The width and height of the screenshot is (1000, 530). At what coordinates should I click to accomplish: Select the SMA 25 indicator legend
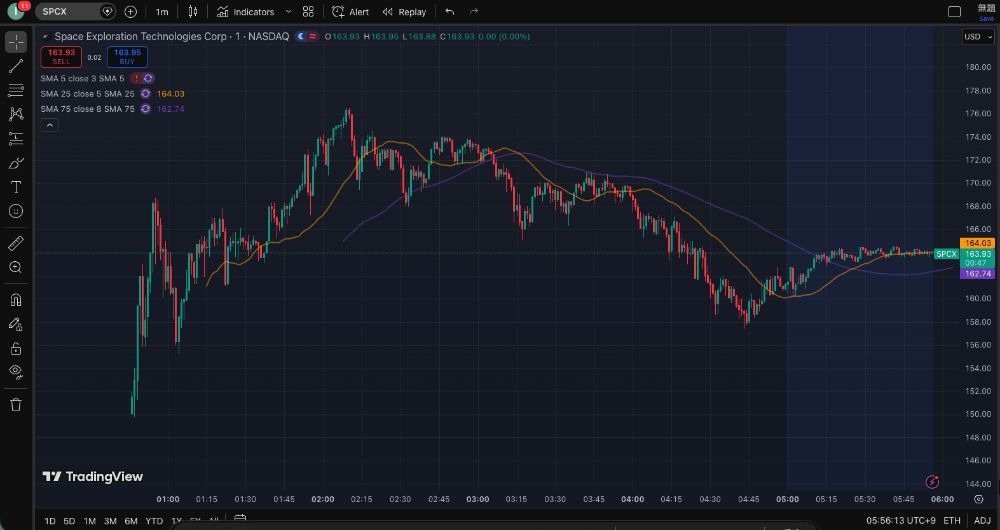87,94
